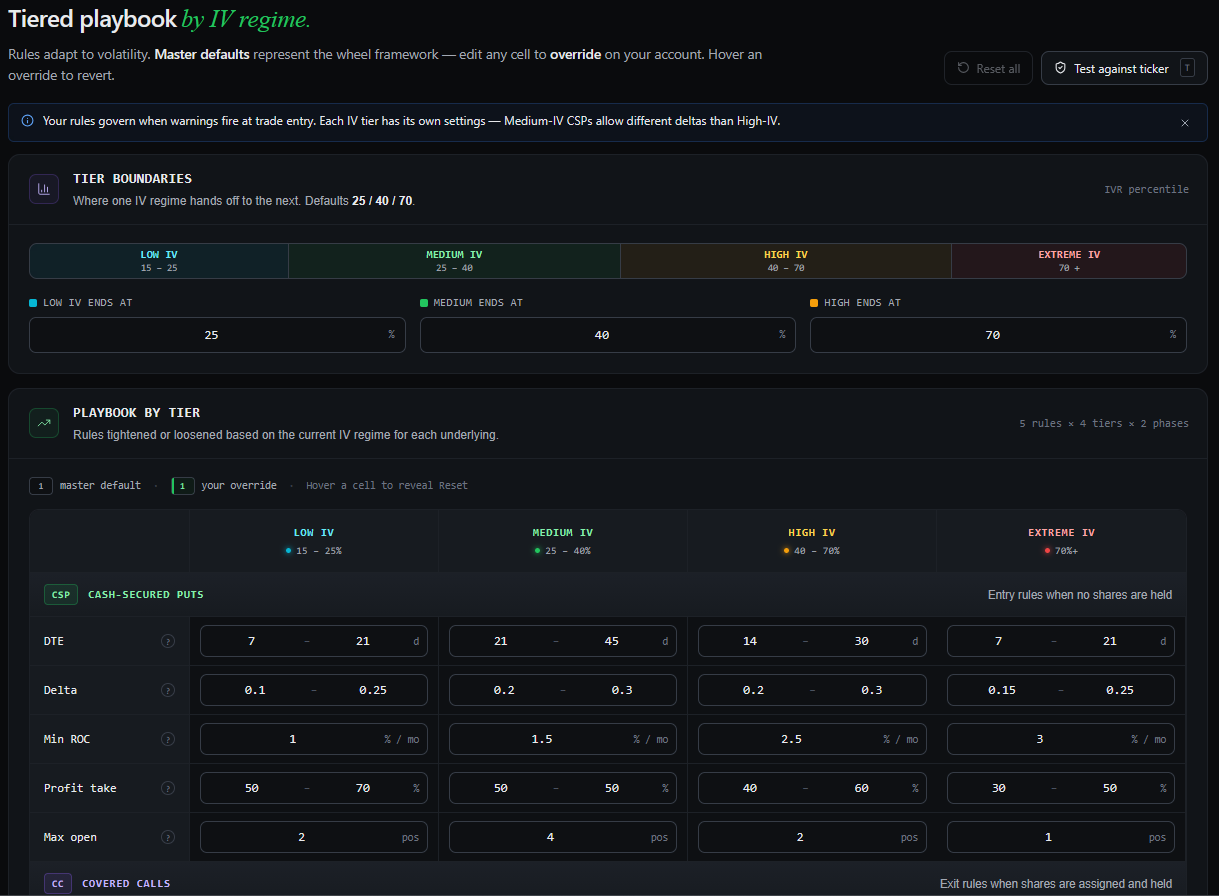Click the Playbook by Tier trend icon
The width and height of the screenshot is (1219, 896).
[x=44, y=422]
